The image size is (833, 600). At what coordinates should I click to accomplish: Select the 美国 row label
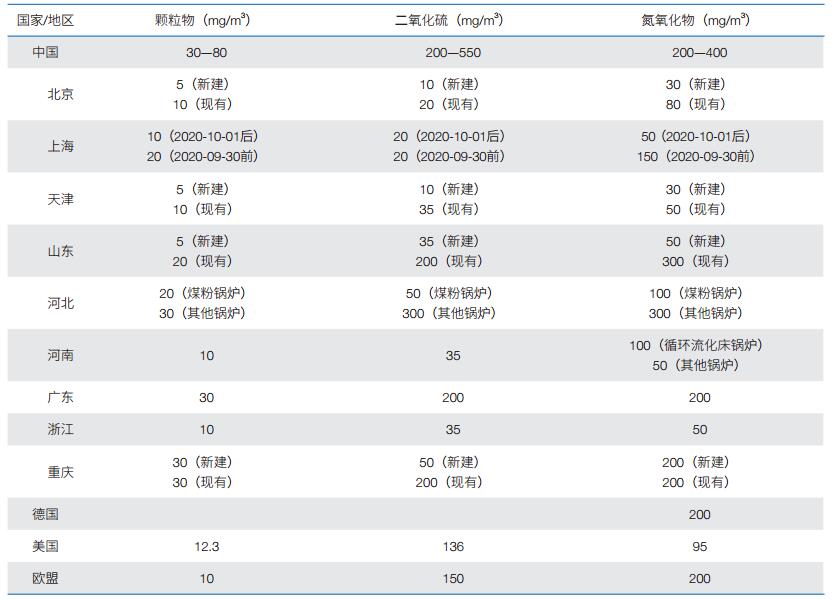point(46,546)
